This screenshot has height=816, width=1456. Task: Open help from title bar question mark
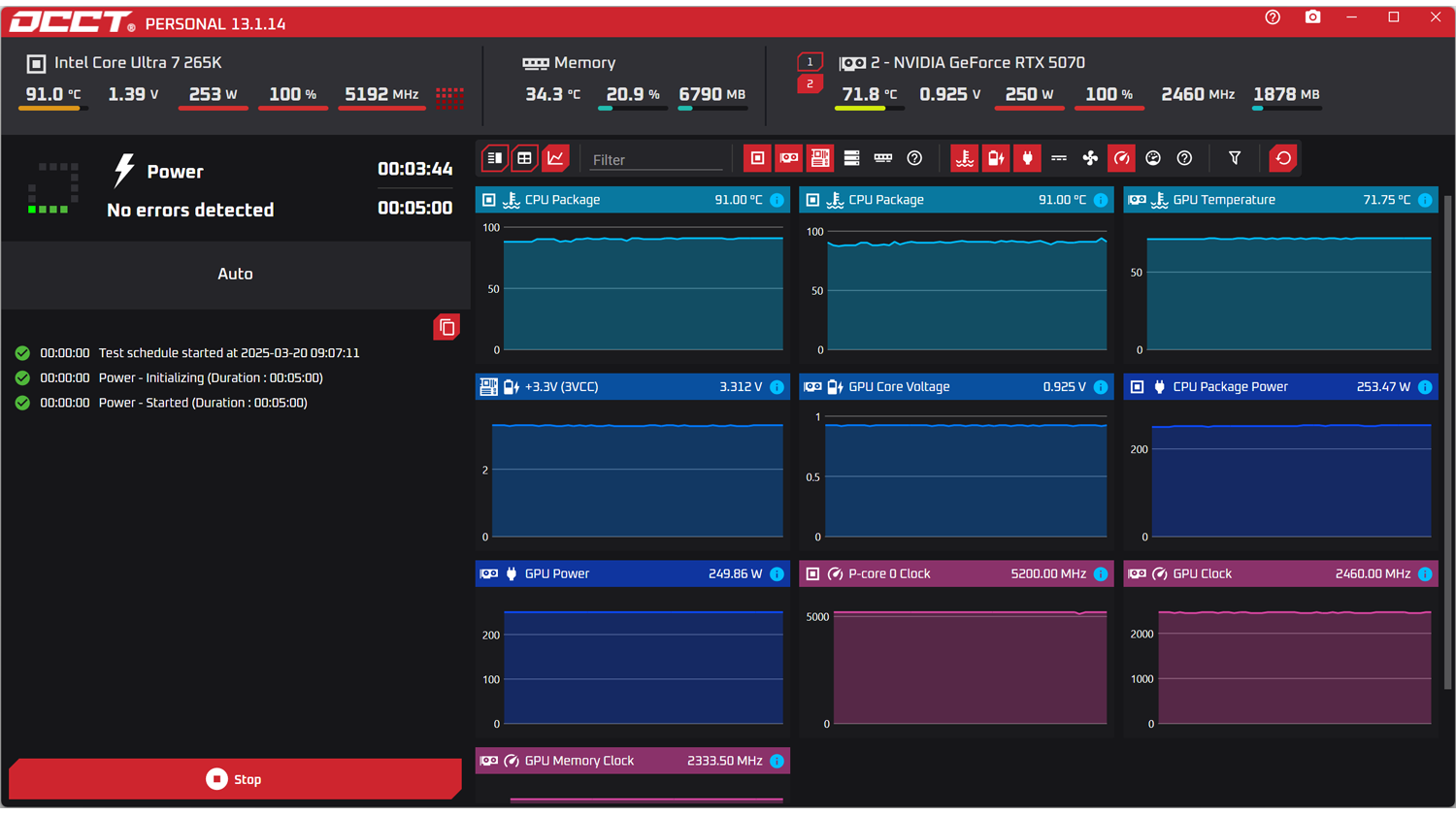pos(1273,17)
